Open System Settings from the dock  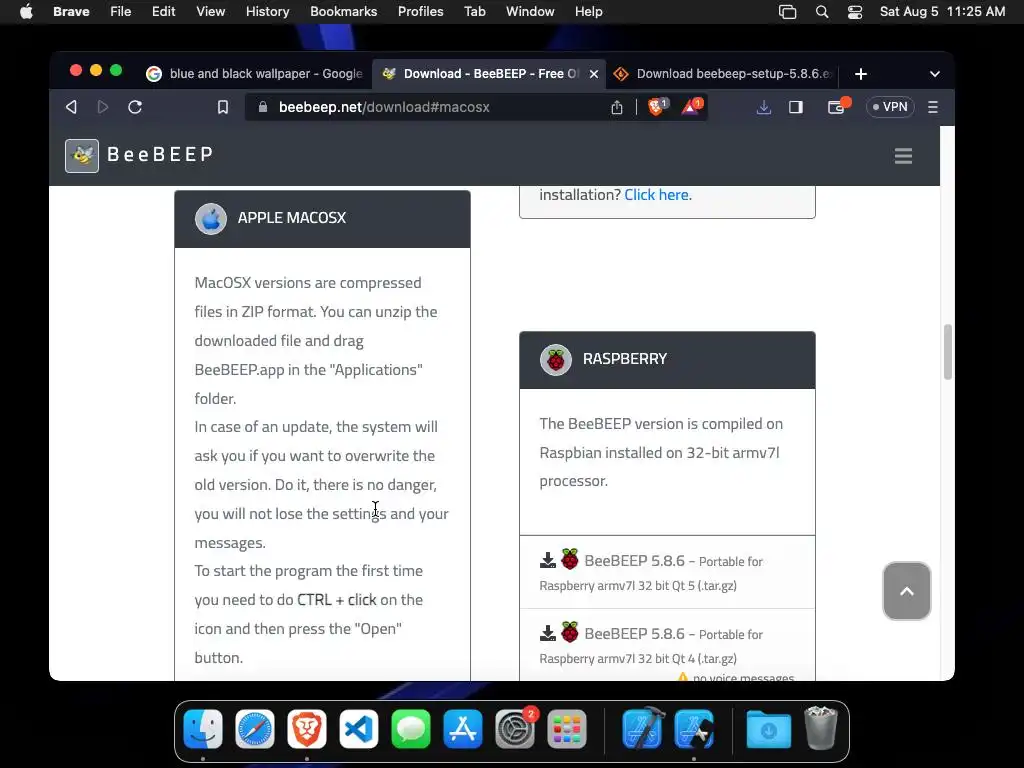point(515,729)
